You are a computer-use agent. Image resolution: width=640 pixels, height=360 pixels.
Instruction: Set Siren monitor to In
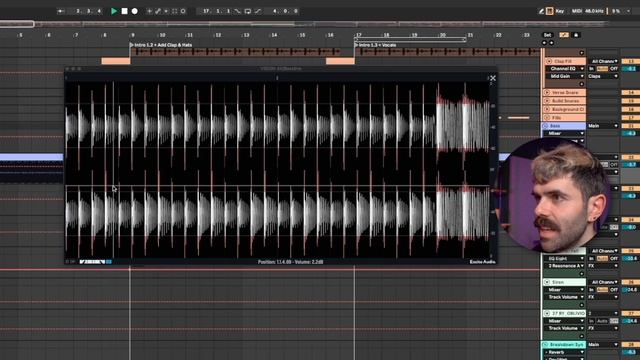(x=591, y=289)
